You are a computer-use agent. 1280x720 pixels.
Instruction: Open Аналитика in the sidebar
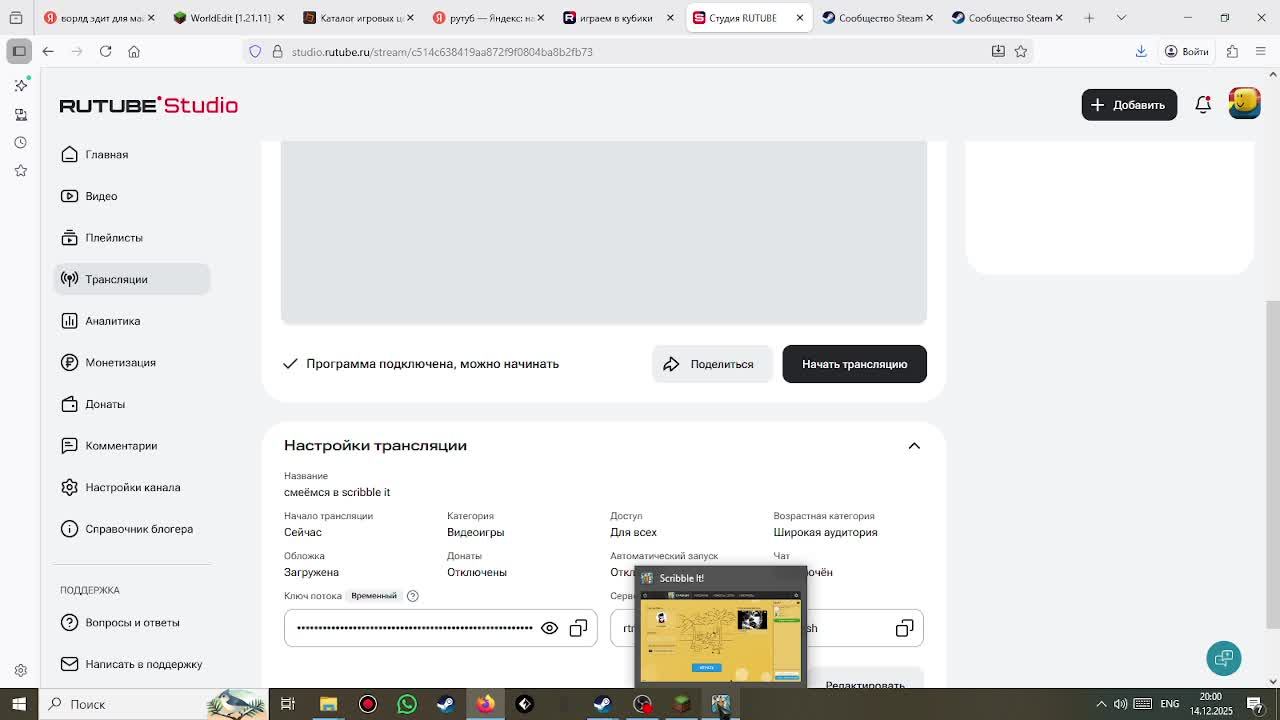pos(132,321)
